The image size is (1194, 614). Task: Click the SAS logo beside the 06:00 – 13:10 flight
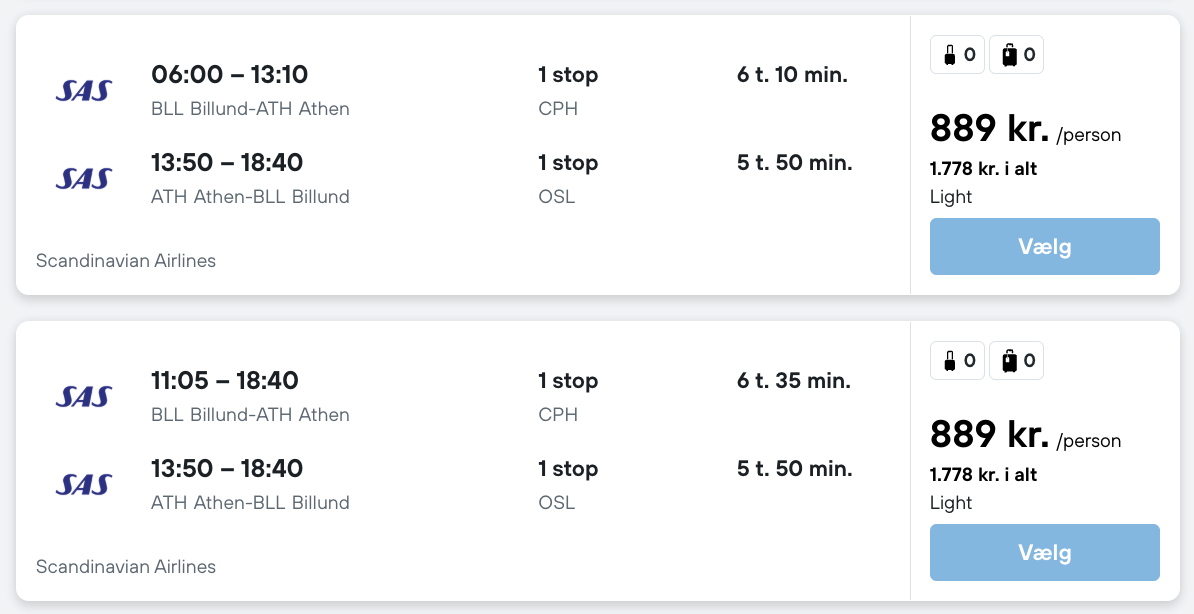pos(83,91)
